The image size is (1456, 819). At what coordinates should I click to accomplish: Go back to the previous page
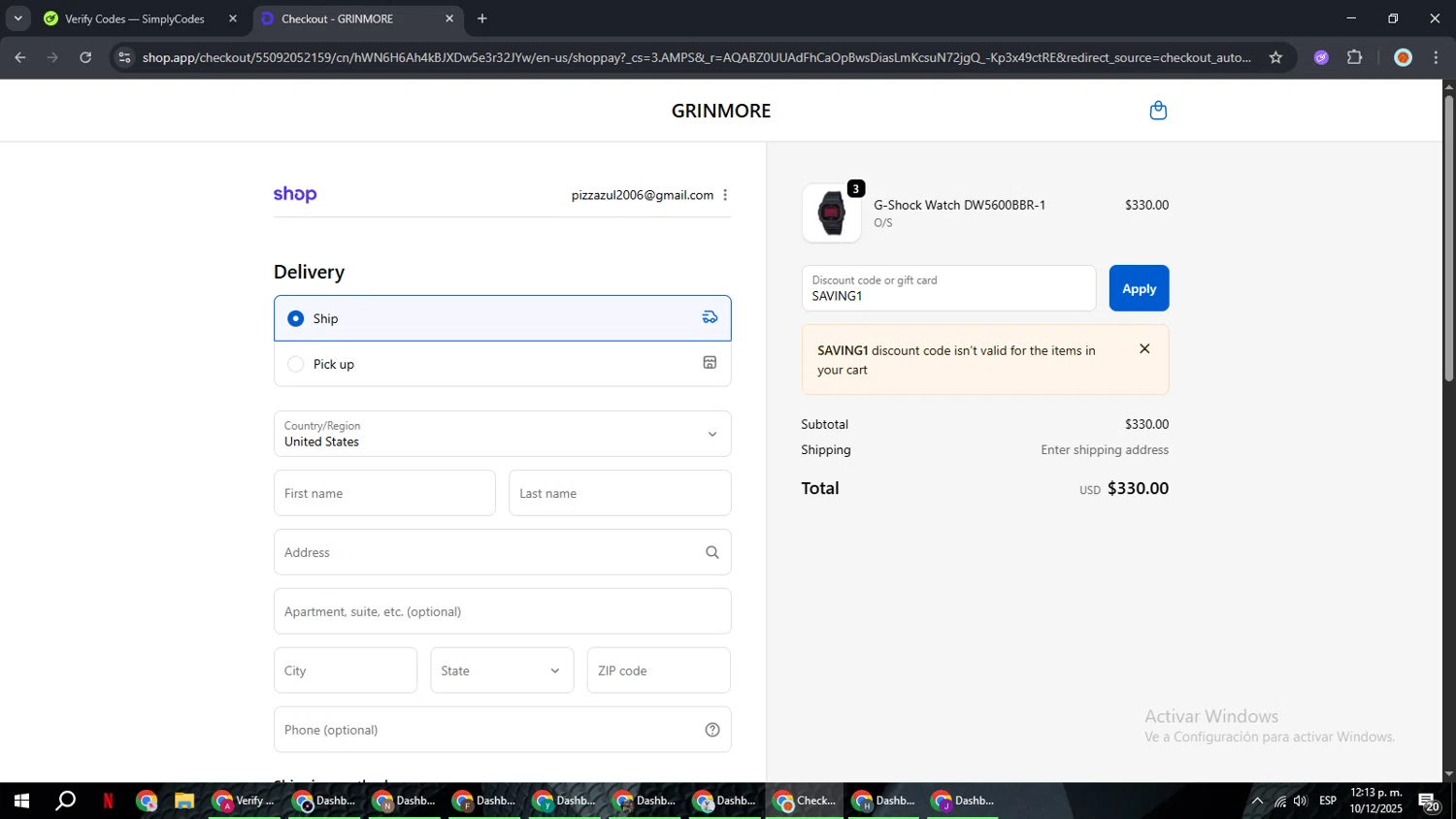[19, 57]
